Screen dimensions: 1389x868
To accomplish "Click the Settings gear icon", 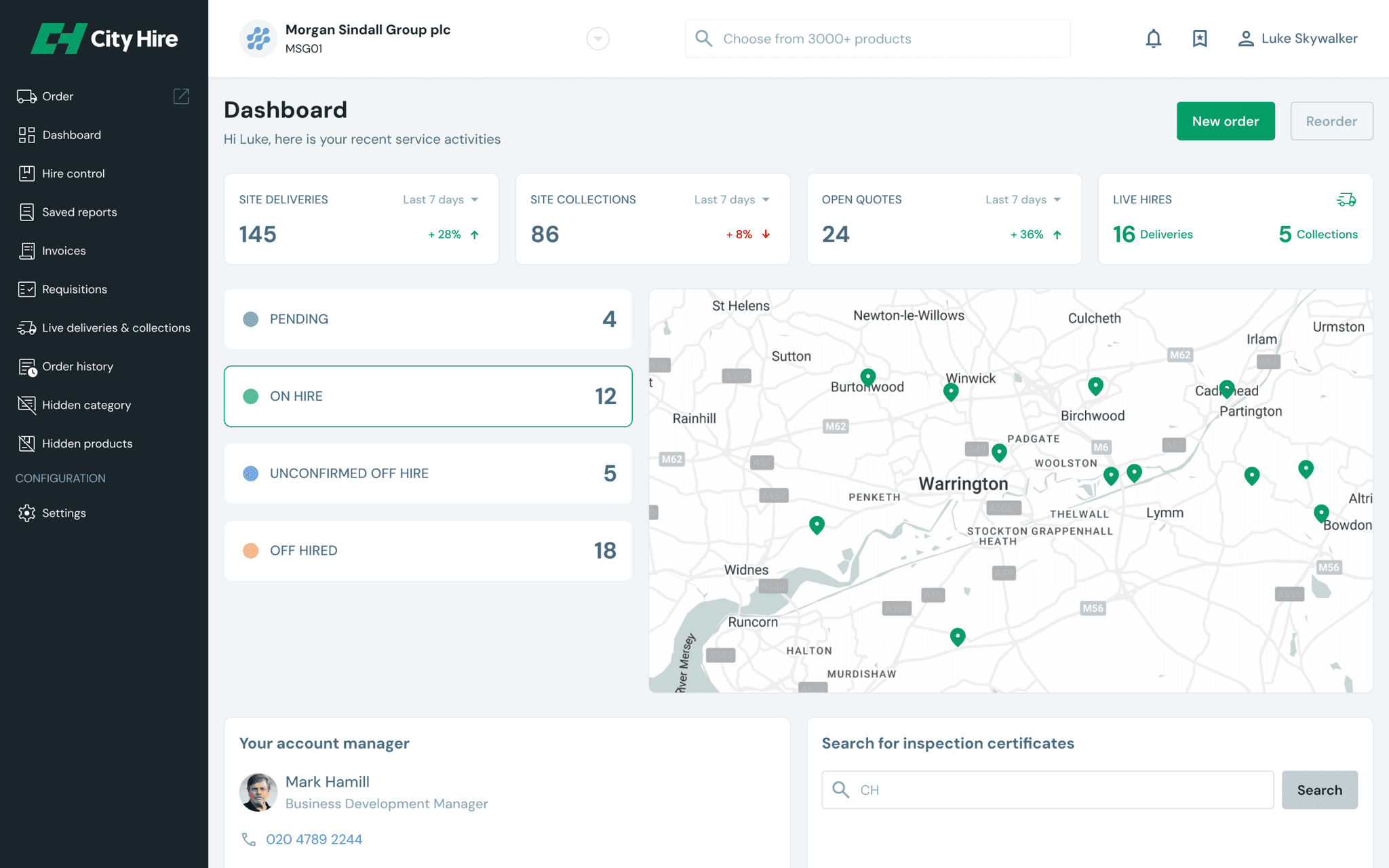I will 26,513.
